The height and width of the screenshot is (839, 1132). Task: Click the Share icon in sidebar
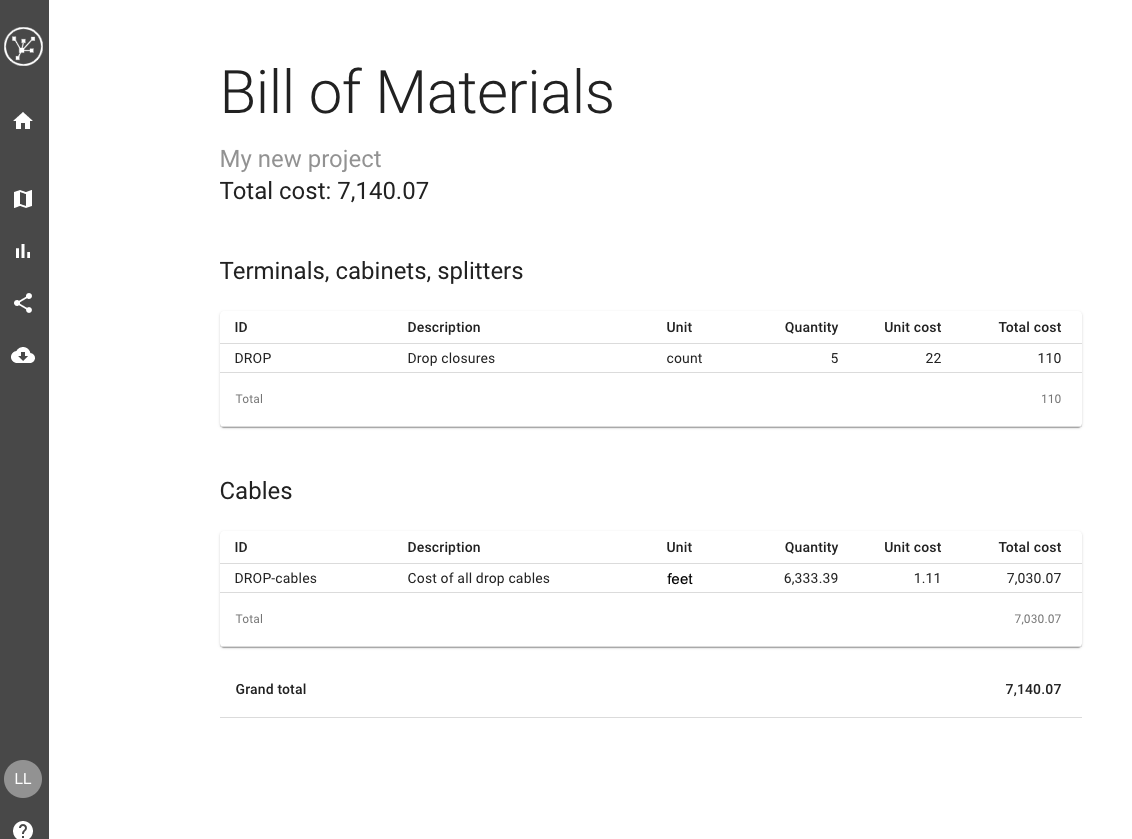click(23, 303)
